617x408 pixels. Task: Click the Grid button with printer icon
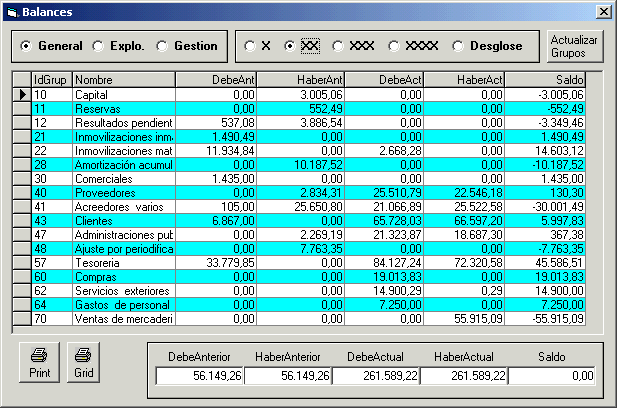pos(84,361)
